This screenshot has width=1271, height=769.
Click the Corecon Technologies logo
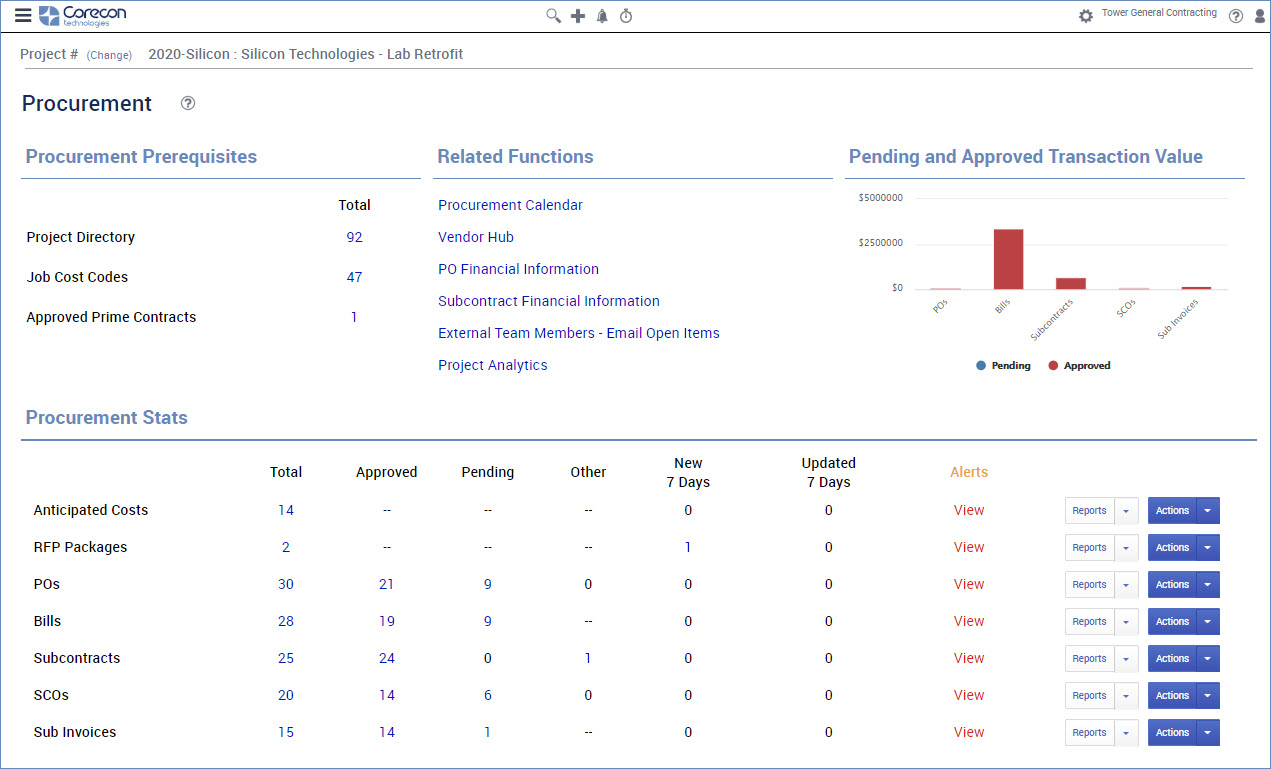tap(83, 15)
